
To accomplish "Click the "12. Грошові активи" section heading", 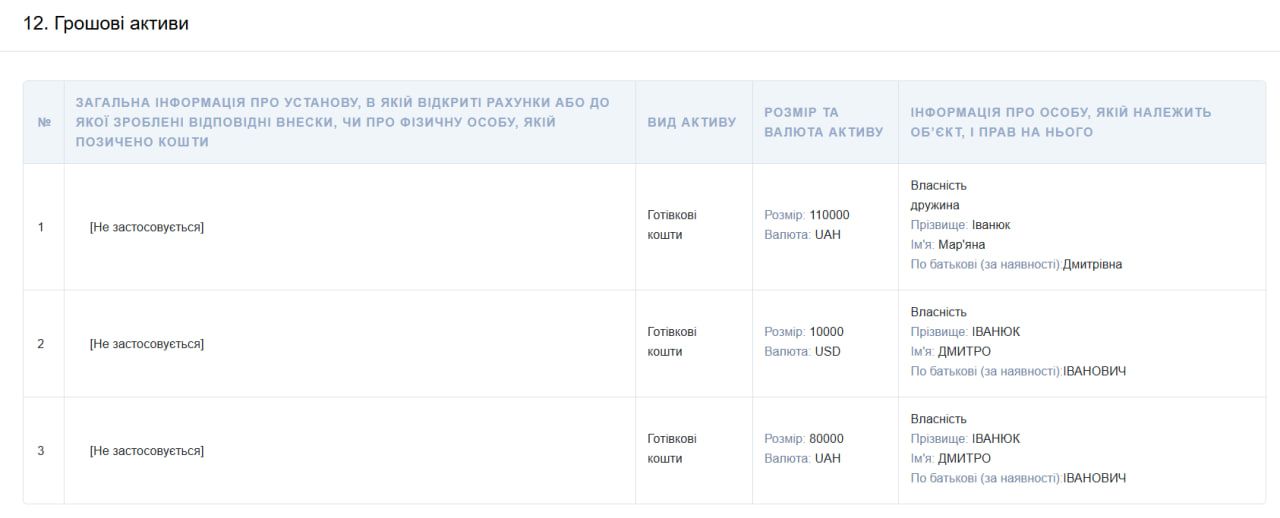I will tap(106, 23).
